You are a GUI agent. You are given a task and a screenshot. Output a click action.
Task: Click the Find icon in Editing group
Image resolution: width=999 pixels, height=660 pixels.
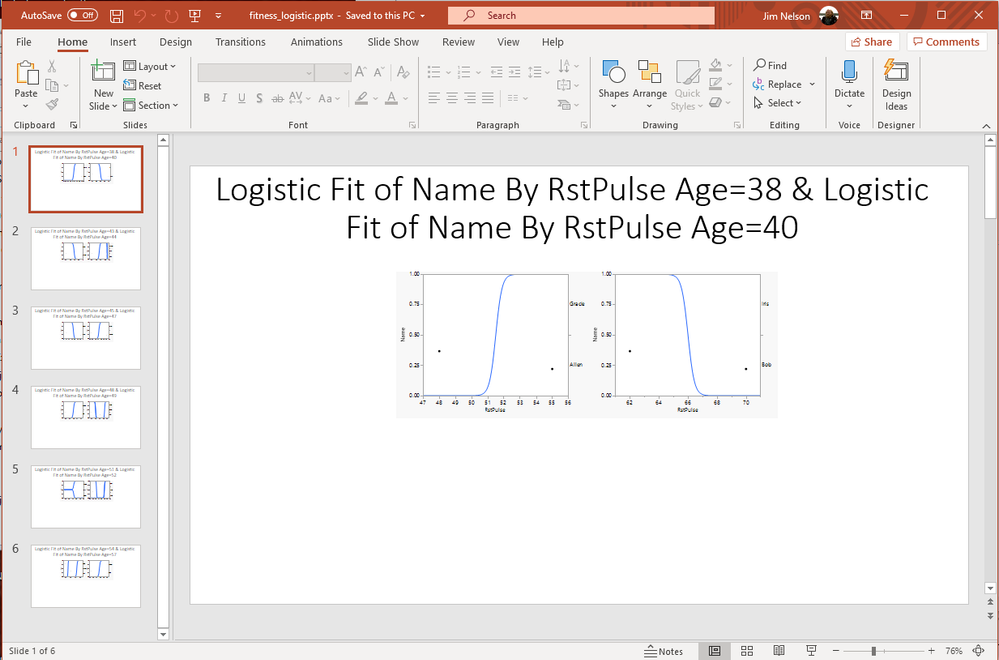[x=760, y=65]
